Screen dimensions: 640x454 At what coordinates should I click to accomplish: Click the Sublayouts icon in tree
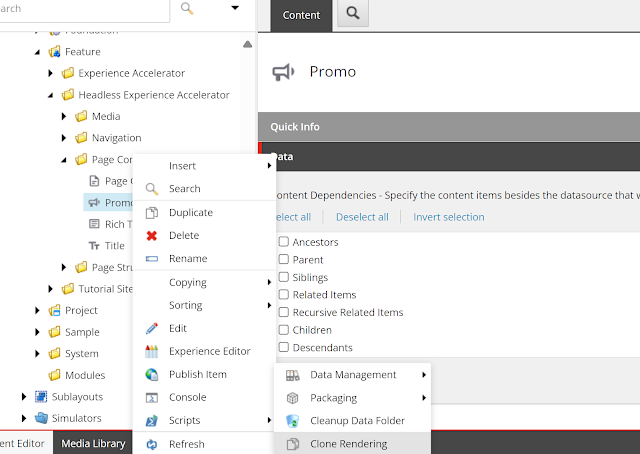pyautogui.click(x=41, y=396)
